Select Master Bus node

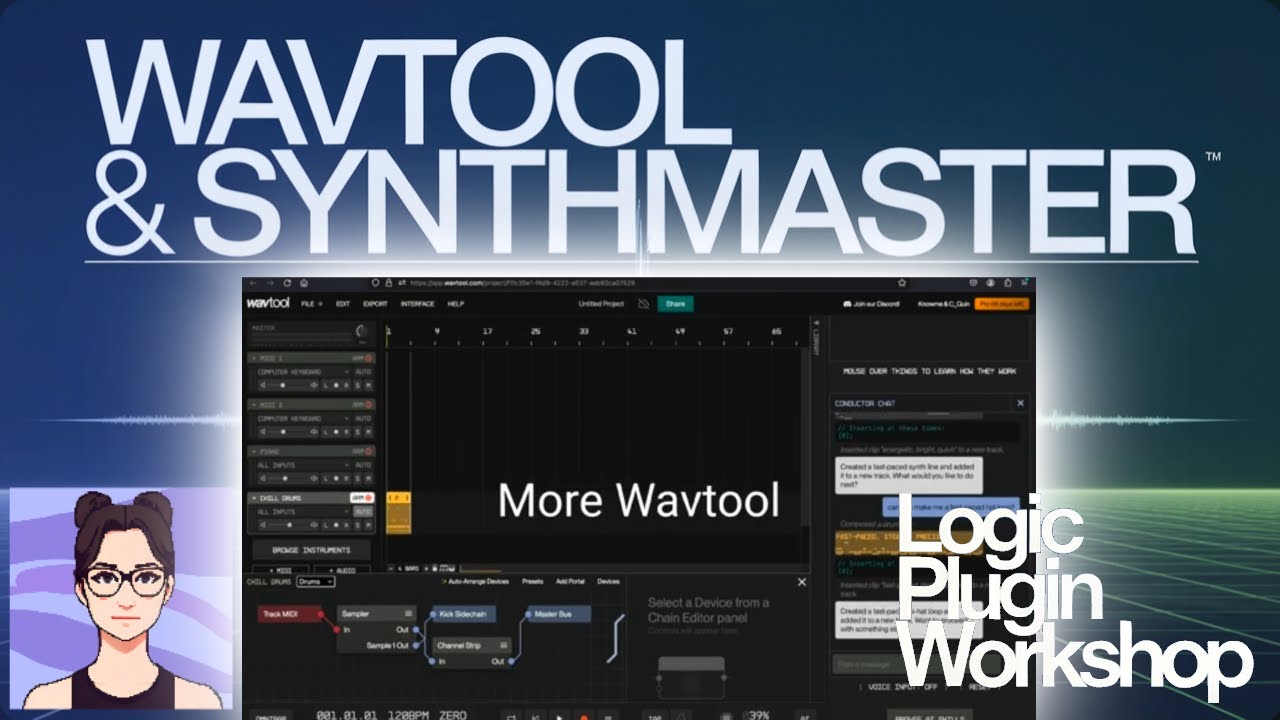point(558,613)
